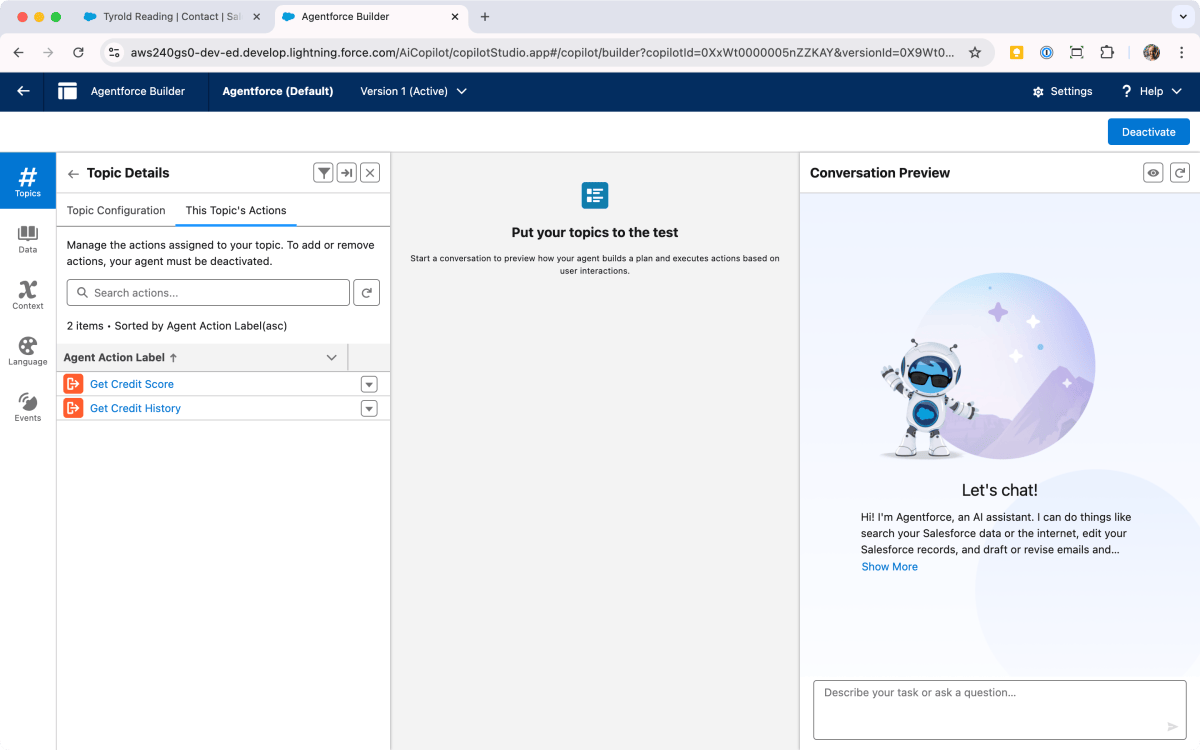Go back from Topic Details

coord(73,174)
